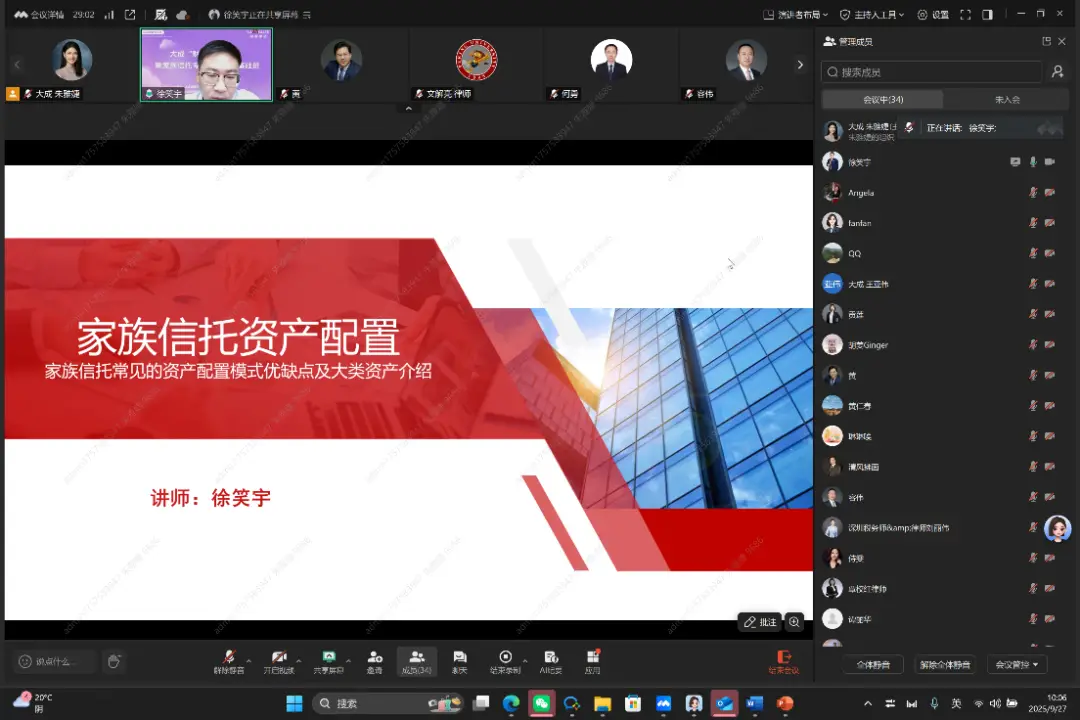
Task: Turn on your camera with 开启视频
Action: 280,661
